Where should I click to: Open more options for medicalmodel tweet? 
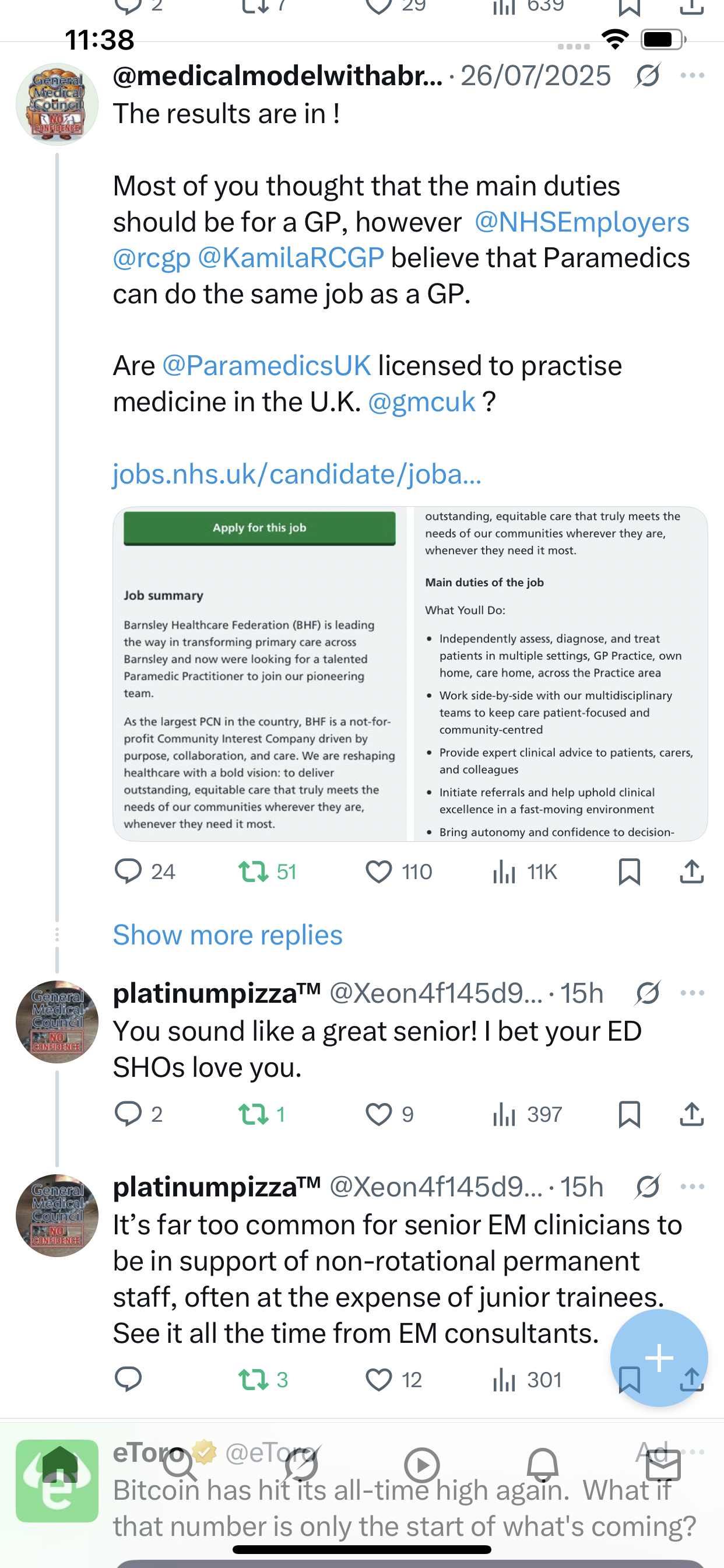tap(693, 75)
